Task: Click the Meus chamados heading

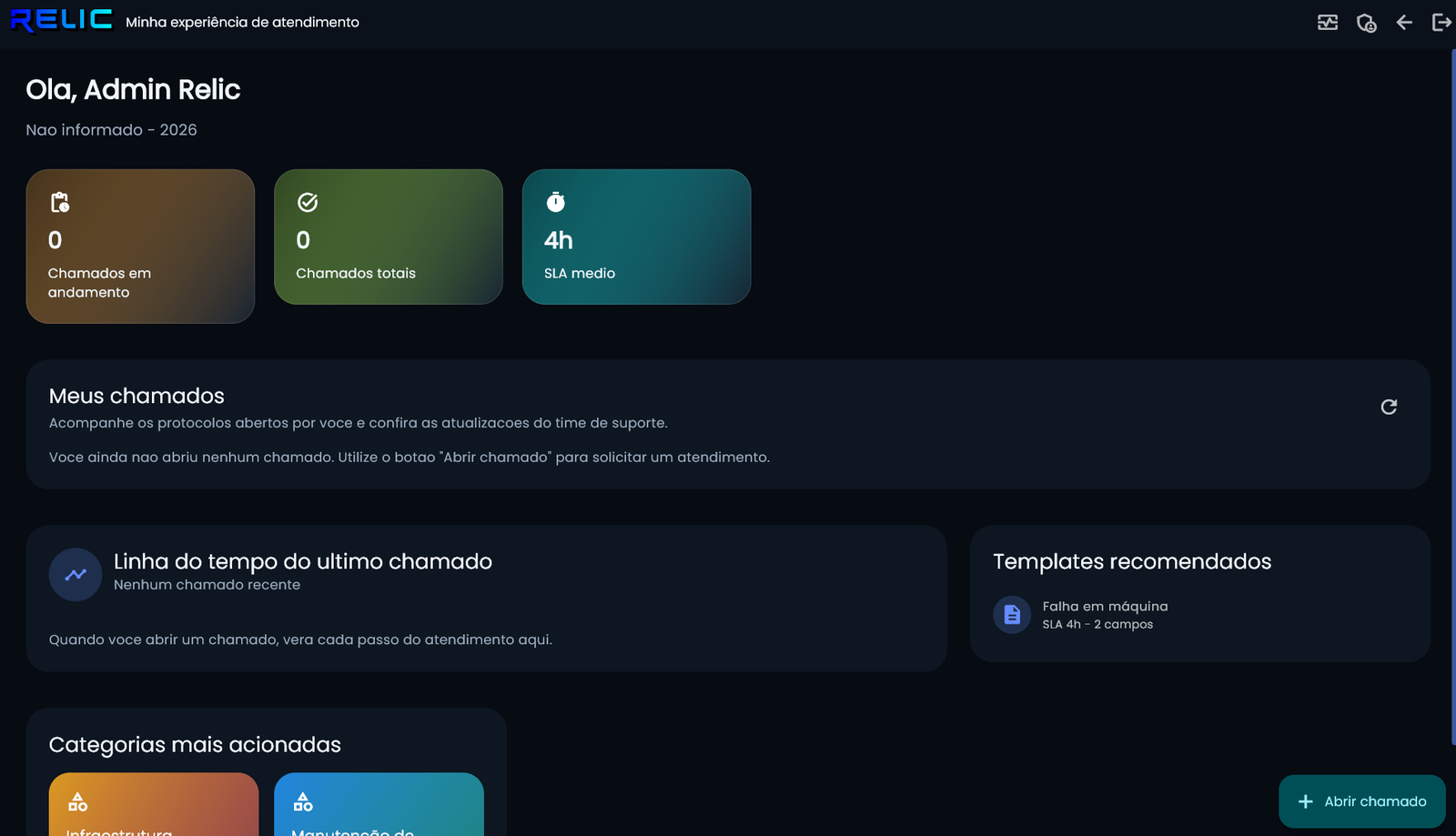Action: pos(136,396)
